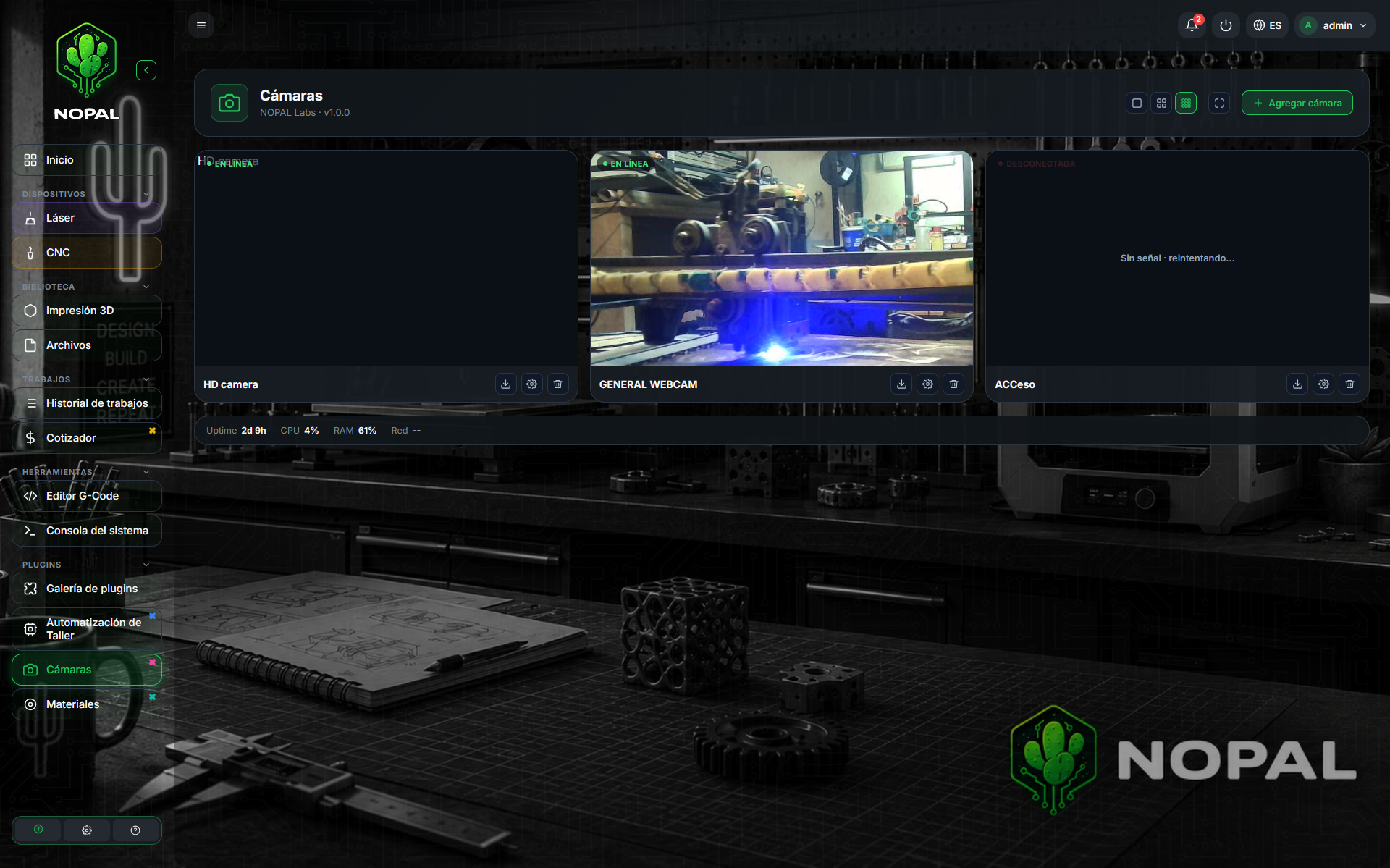Click the CPU 4% status
This screenshot has width=1390, height=868.
(300, 430)
